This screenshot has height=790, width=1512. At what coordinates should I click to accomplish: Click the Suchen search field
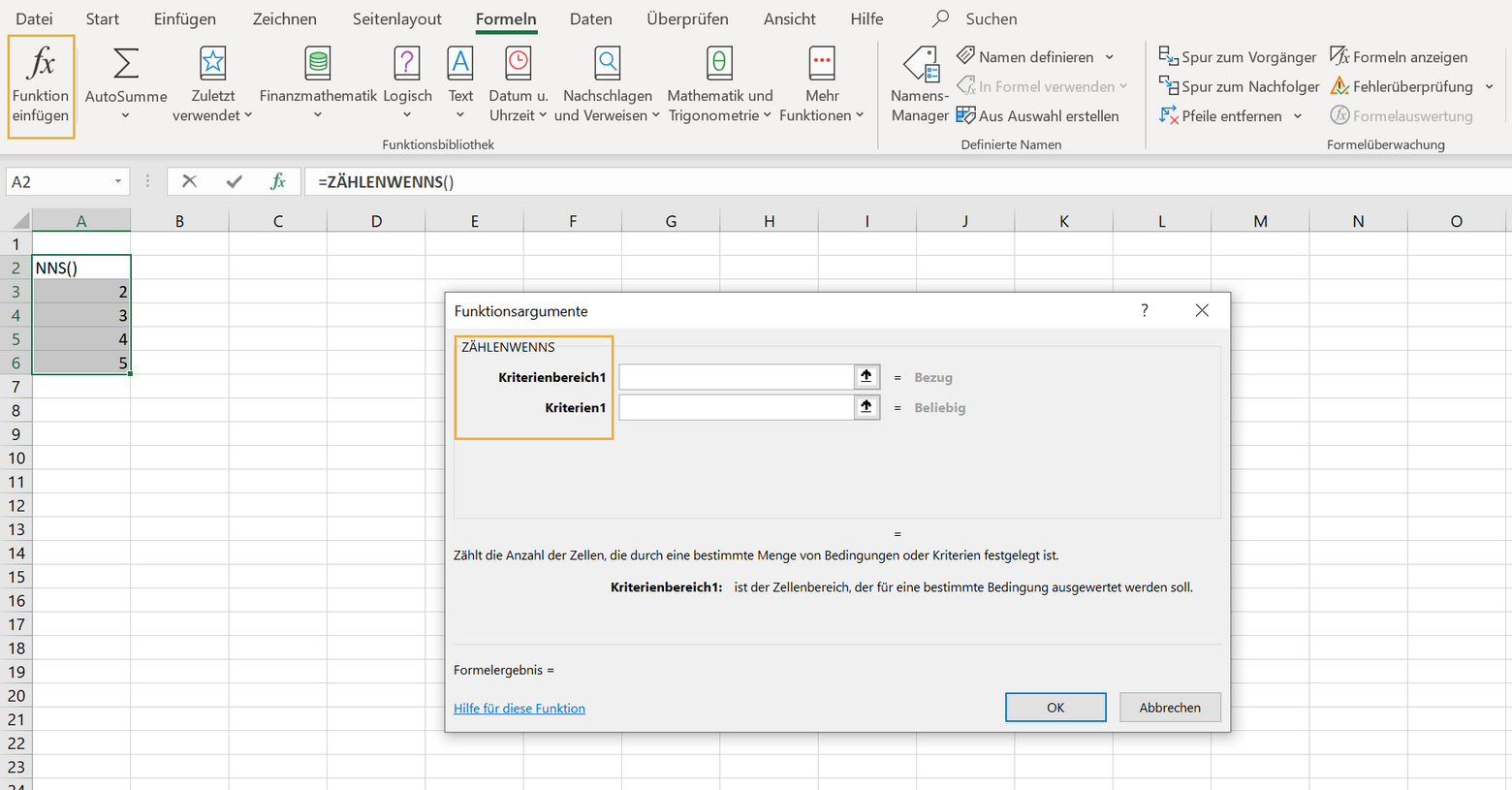pos(991,18)
